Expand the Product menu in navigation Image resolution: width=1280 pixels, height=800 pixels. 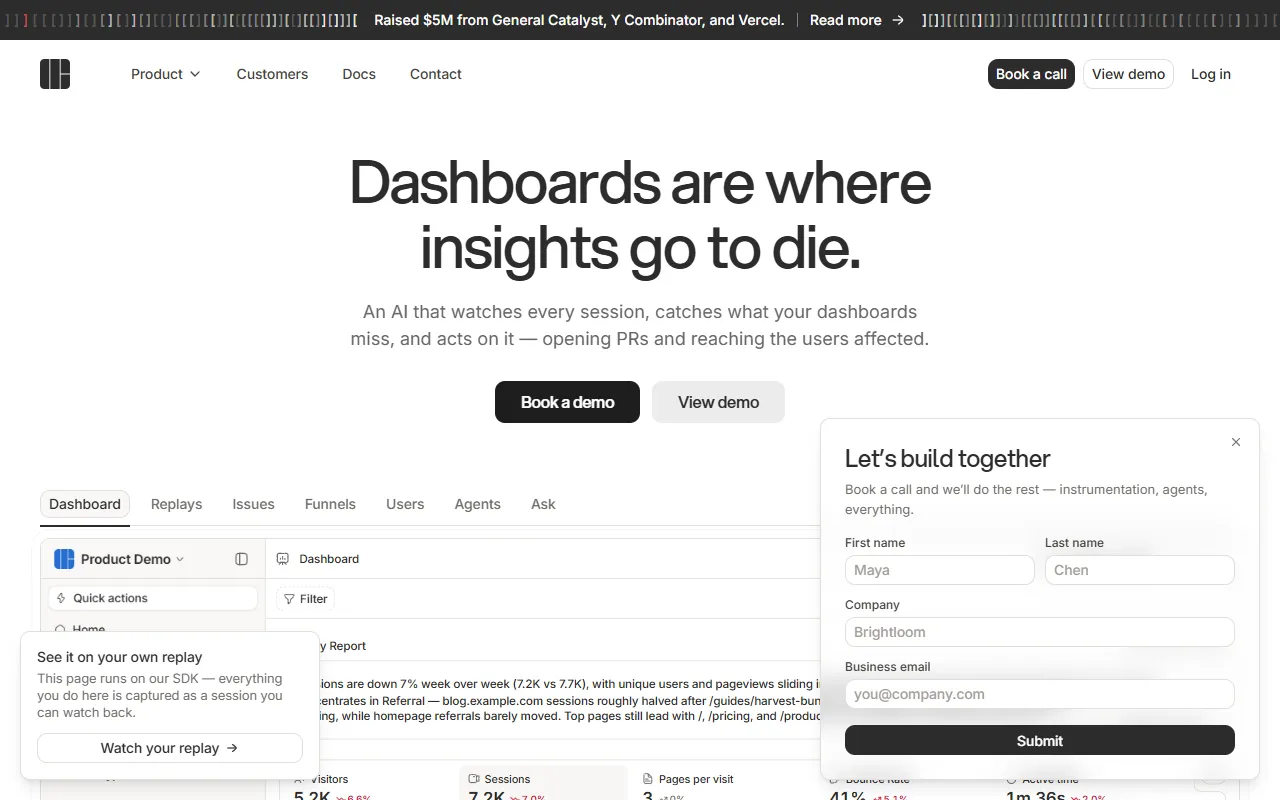[x=166, y=74]
